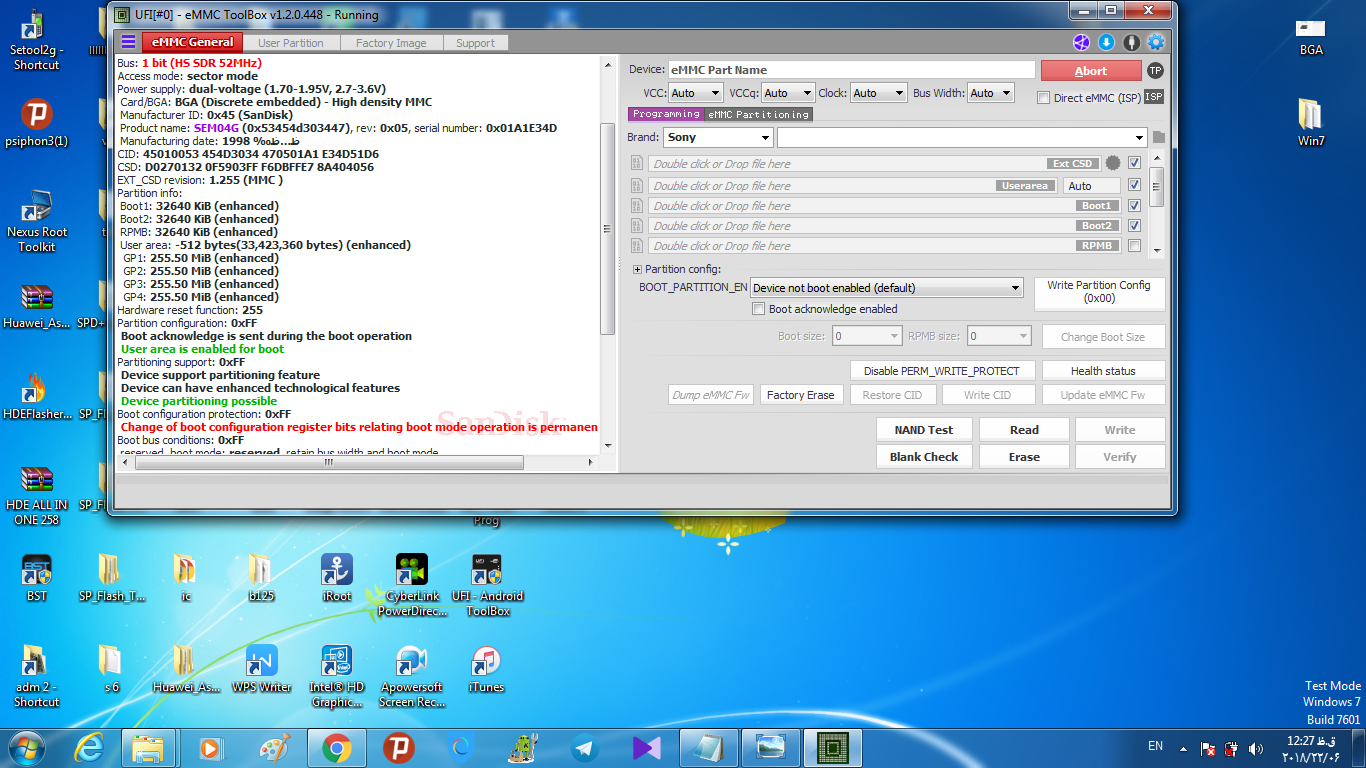Open Apowersoft Screen Recorder desktop icon
The height and width of the screenshot is (768, 1366).
tap(411, 676)
